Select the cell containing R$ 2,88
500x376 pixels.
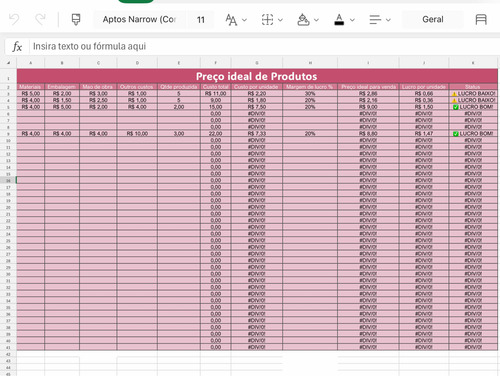368,94
